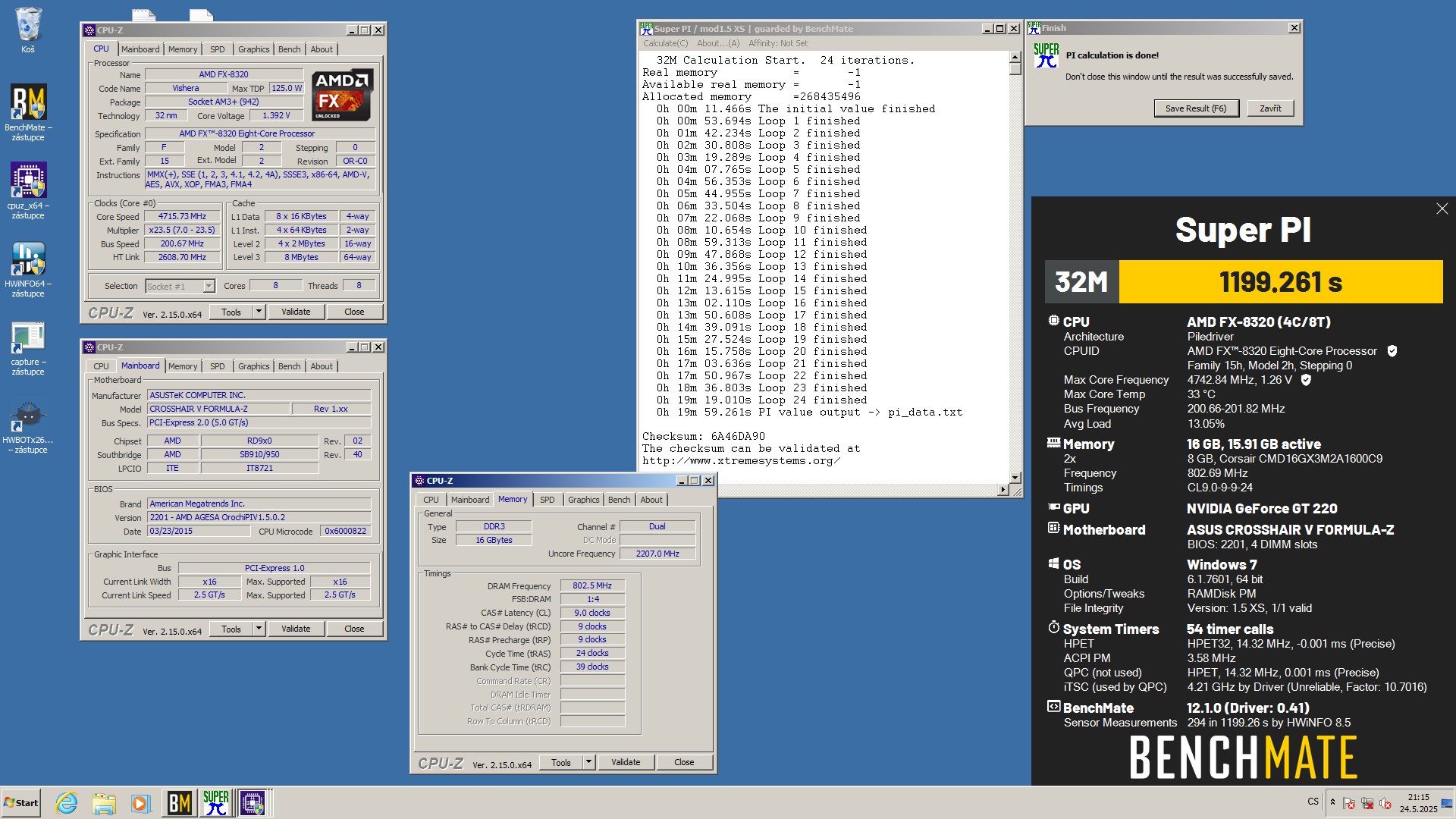Click the Super PI logo in Finish dialog
The image size is (1456, 819).
(x=1046, y=55)
